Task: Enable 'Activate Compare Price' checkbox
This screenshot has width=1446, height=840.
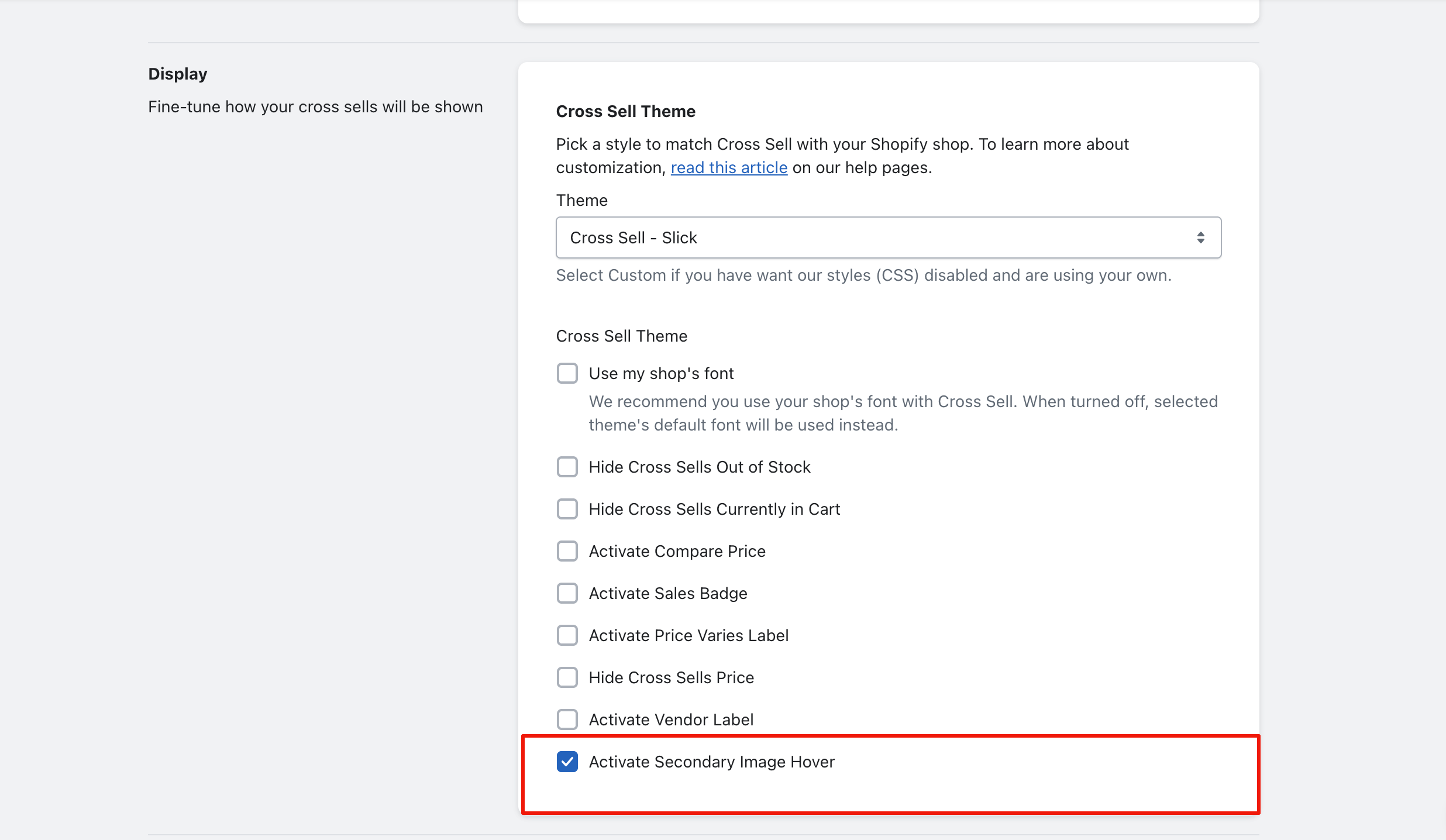Action: [x=567, y=551]
